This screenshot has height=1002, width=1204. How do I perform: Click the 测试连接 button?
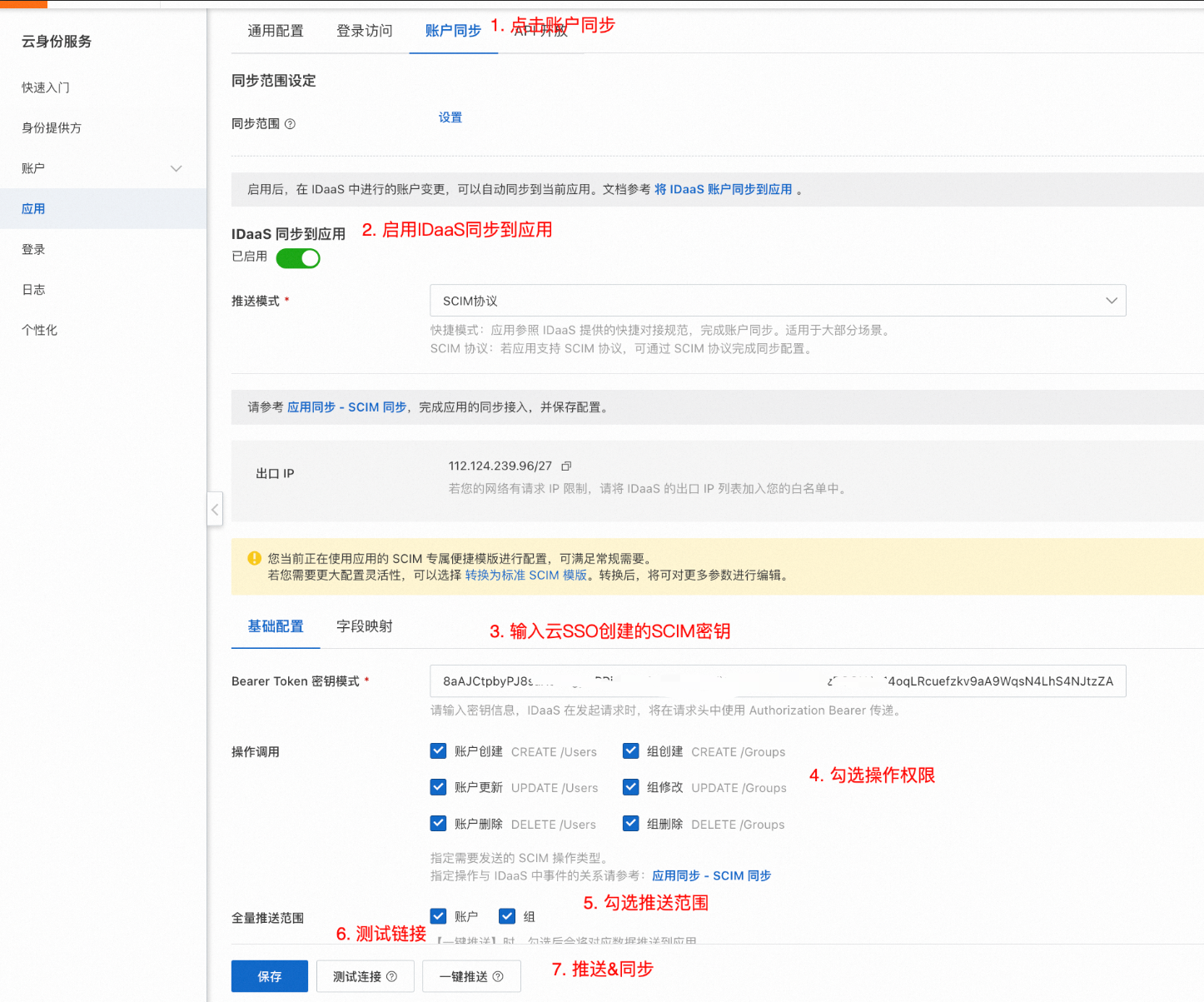tap(366, 976)
